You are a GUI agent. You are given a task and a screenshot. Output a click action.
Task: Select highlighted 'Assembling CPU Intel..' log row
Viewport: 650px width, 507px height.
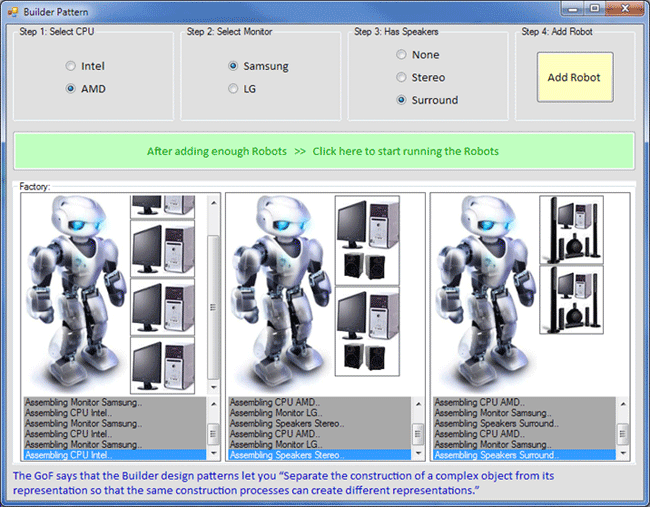click(115, 455)
